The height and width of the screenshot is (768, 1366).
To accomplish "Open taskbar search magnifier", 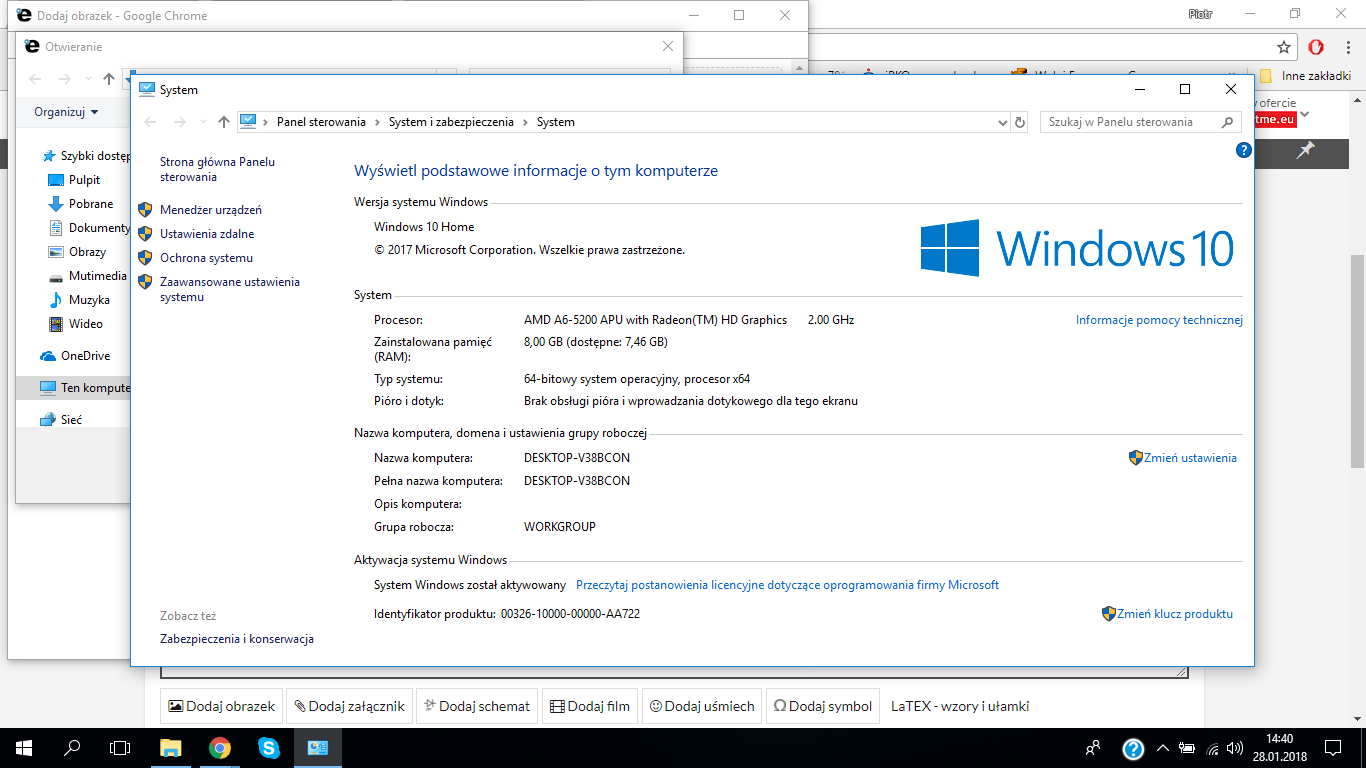I will 72,748.
